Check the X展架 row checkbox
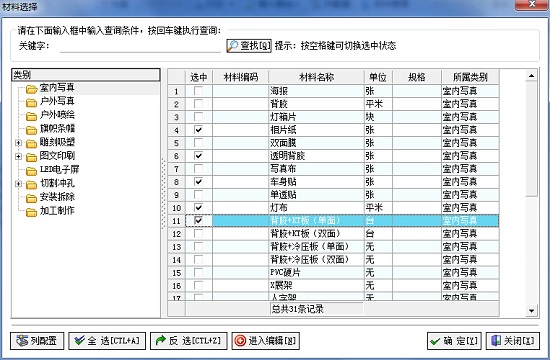This screenshot has width=550, height=360. [x=198, y=286]
